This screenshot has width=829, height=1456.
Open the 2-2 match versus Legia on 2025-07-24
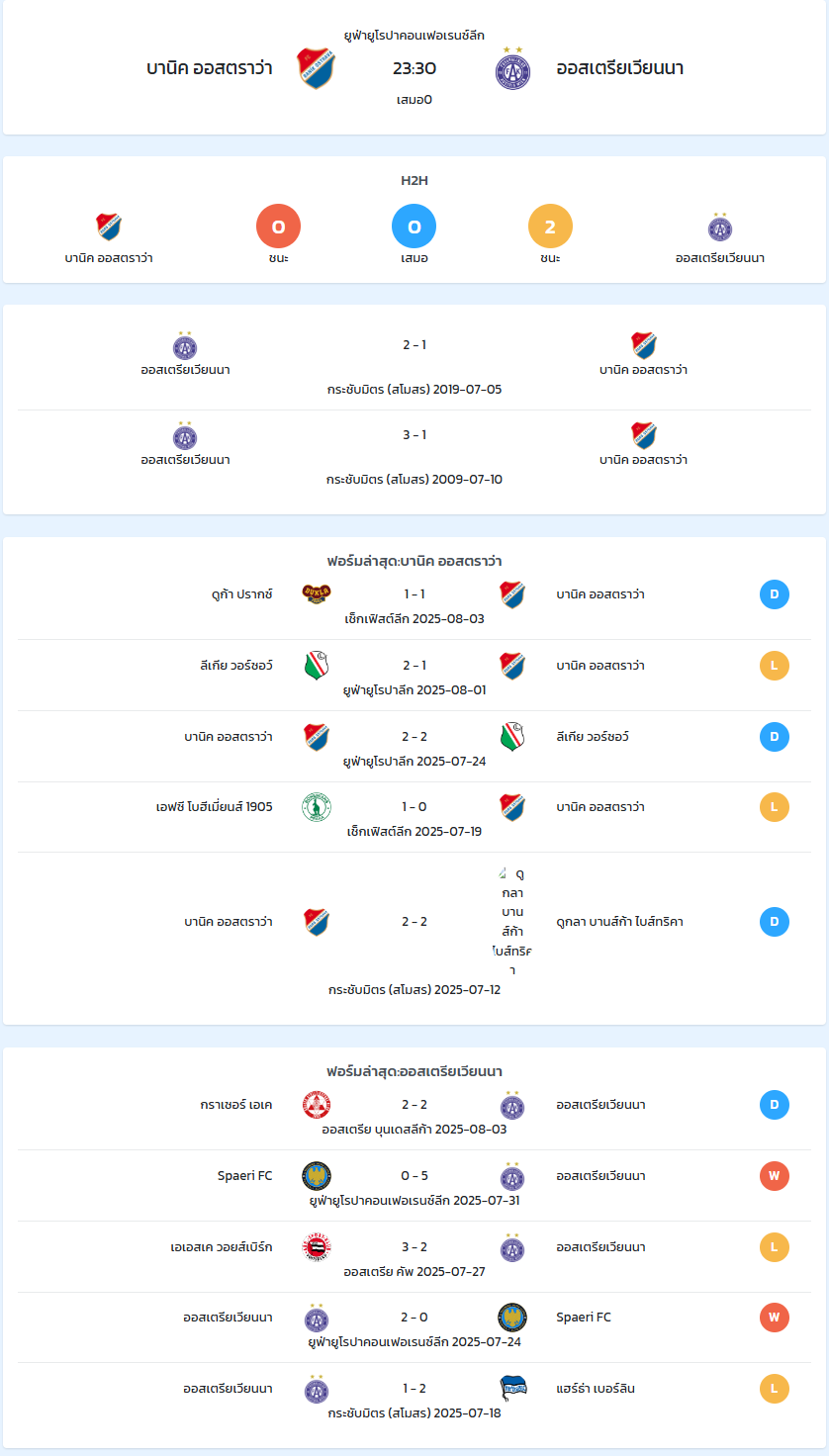click(x=414, y=737)
